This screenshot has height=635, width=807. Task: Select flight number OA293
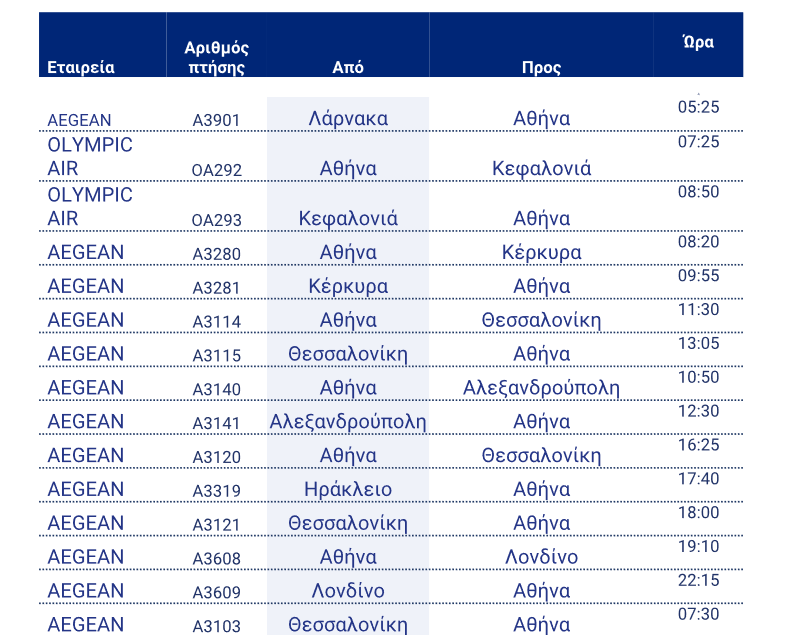coord(217,220)
